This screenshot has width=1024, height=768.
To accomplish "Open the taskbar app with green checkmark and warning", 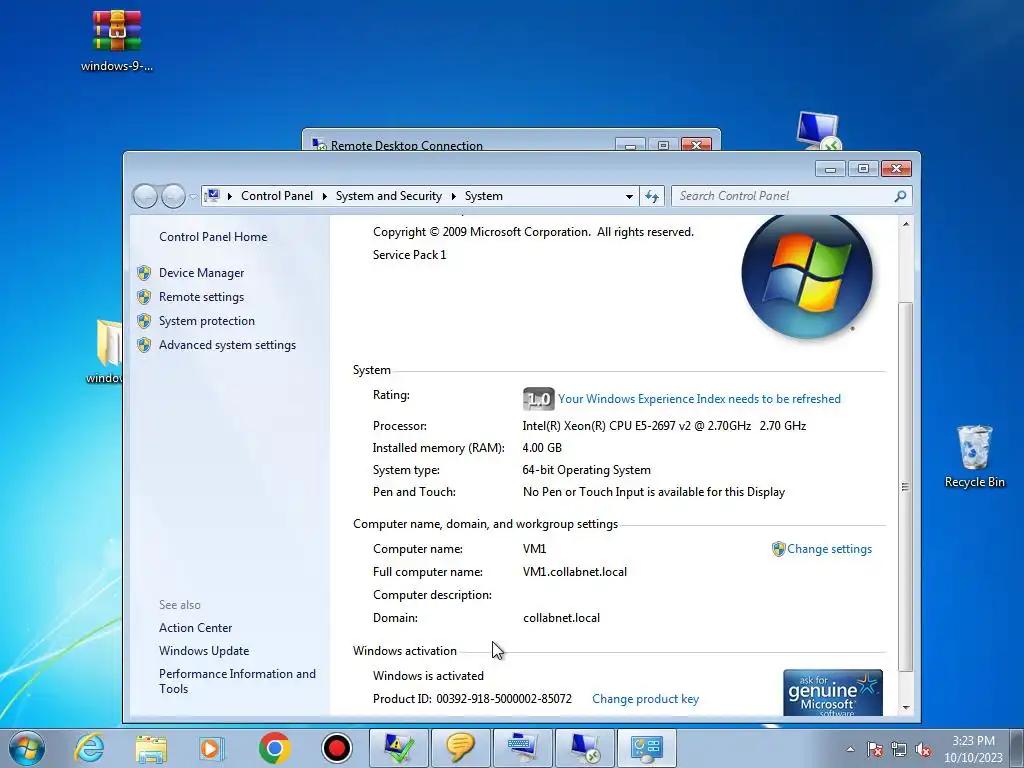I will click(x=399, y=748).
